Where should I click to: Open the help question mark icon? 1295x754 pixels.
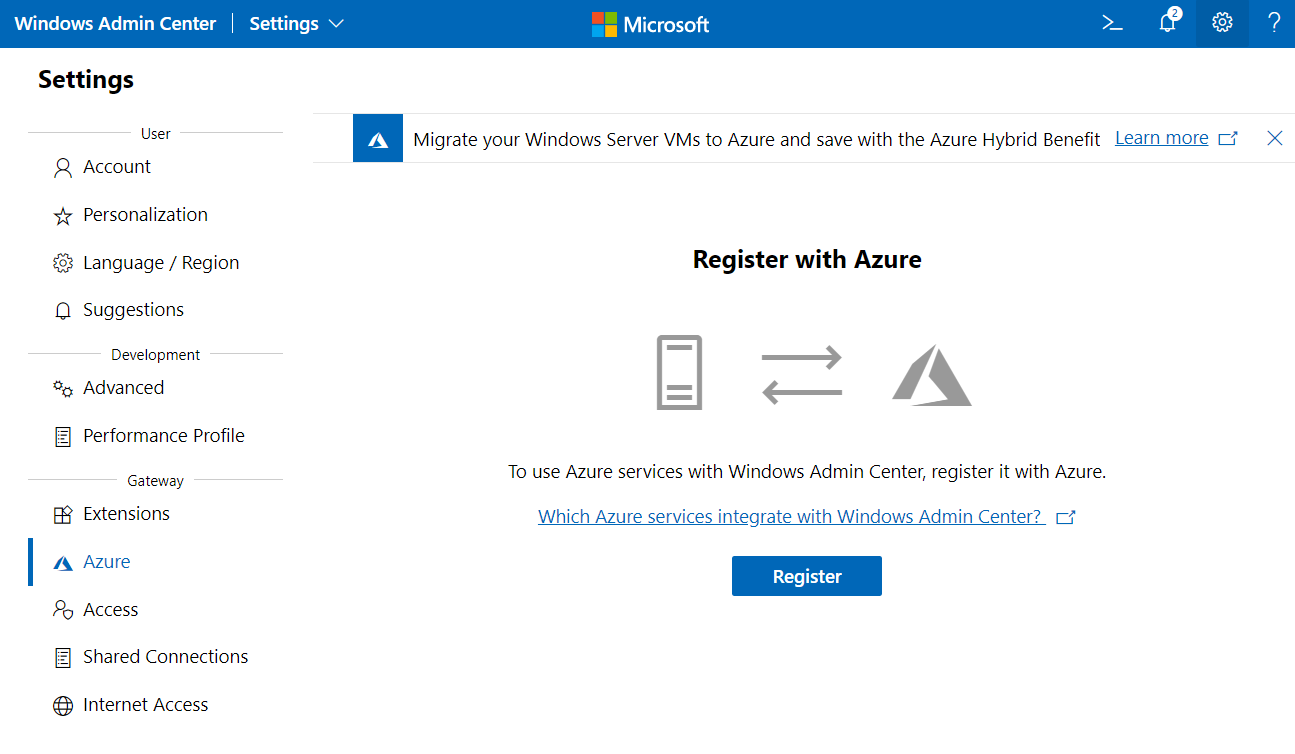pos(1273,23)
